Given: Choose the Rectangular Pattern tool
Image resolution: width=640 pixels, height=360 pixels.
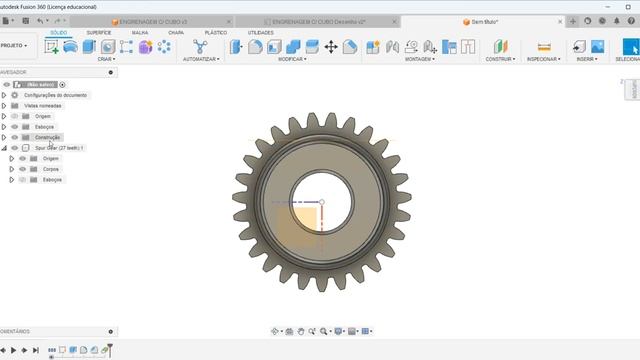Looking at the screenshot, I should click(126, 47).
